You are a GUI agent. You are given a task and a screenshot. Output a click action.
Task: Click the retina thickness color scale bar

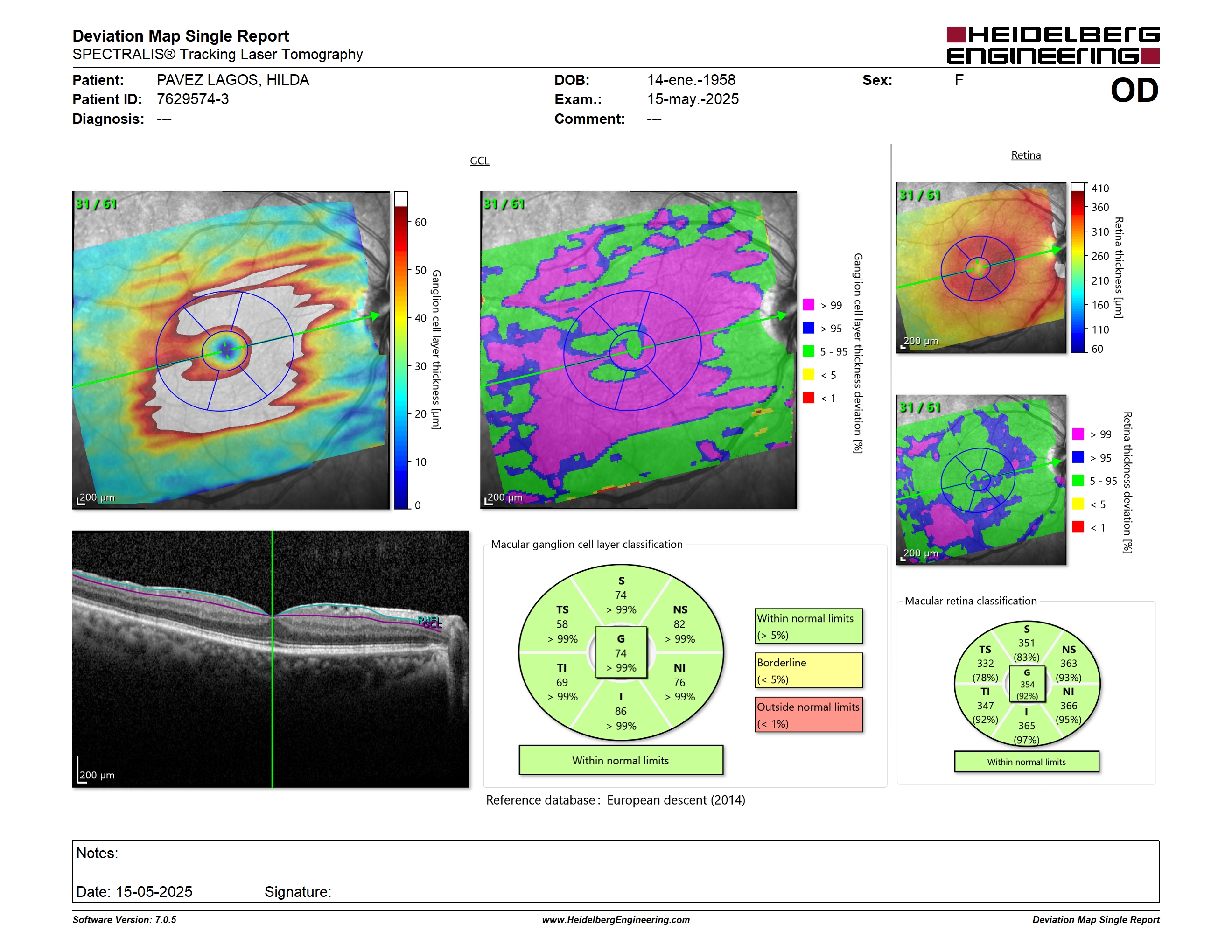pos(1078,268)
